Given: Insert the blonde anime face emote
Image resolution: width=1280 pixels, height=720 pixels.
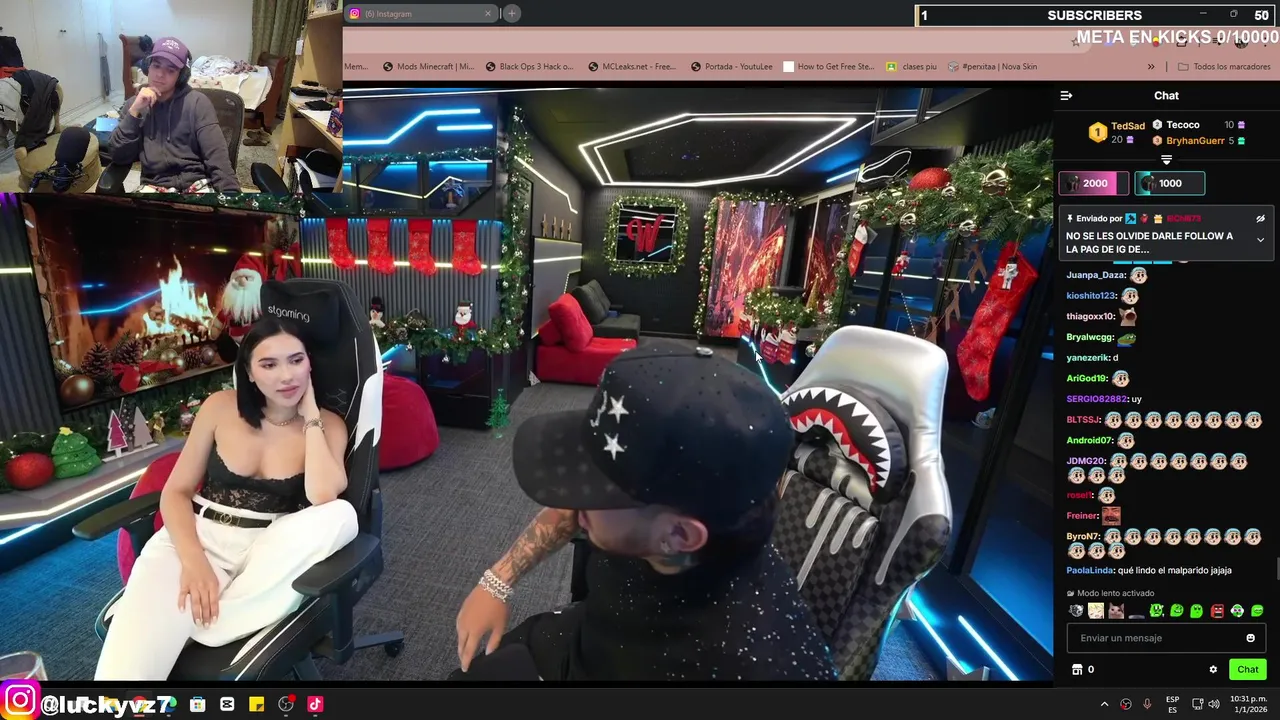Looking at the screenshot, I should click(x=1096, y=611).
